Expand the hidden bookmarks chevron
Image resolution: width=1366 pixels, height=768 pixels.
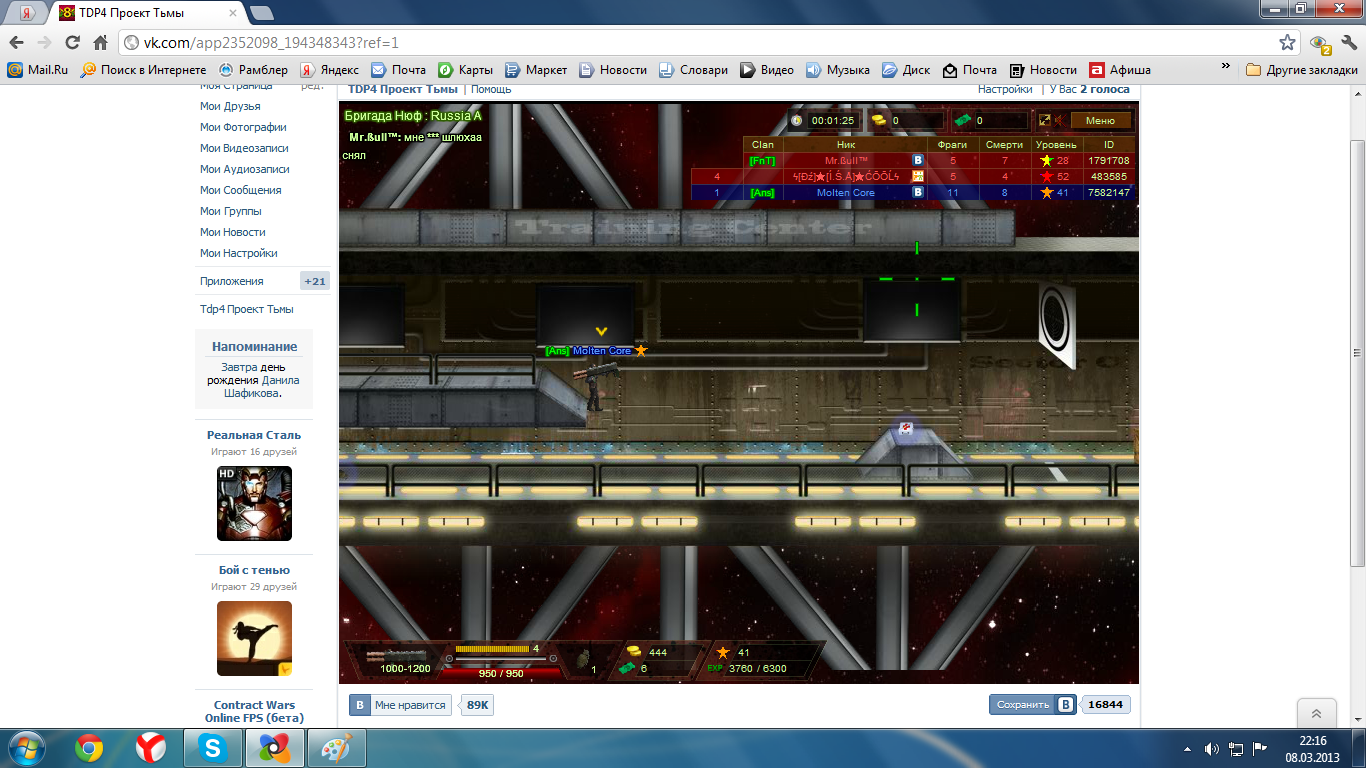tap(1226, 68)
